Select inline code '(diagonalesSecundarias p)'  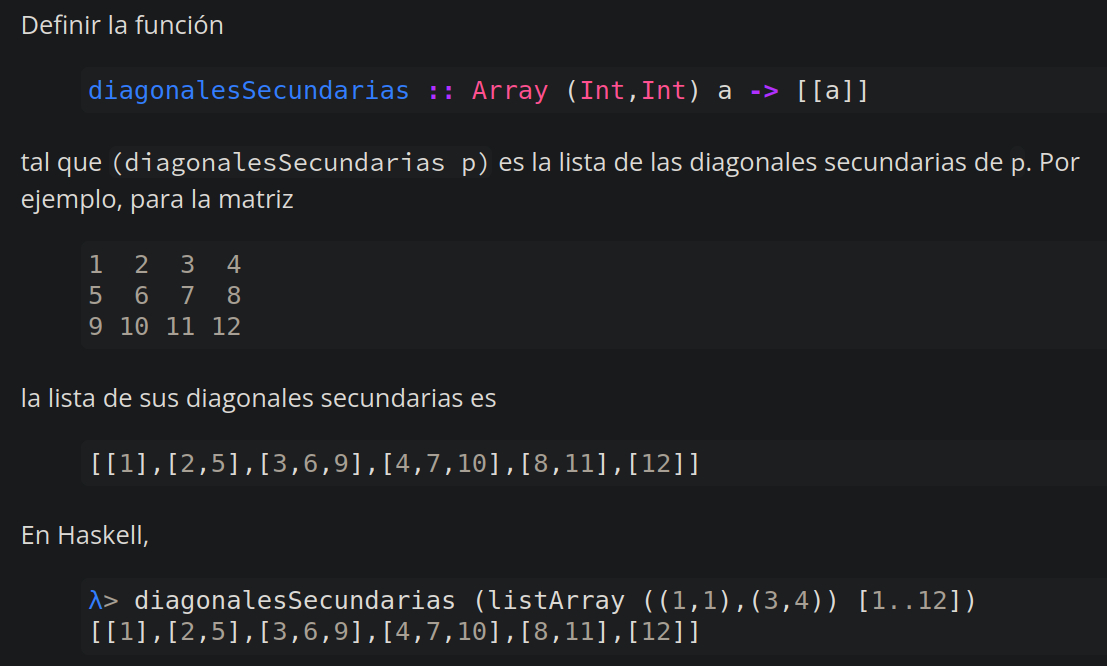pos(300,163)
